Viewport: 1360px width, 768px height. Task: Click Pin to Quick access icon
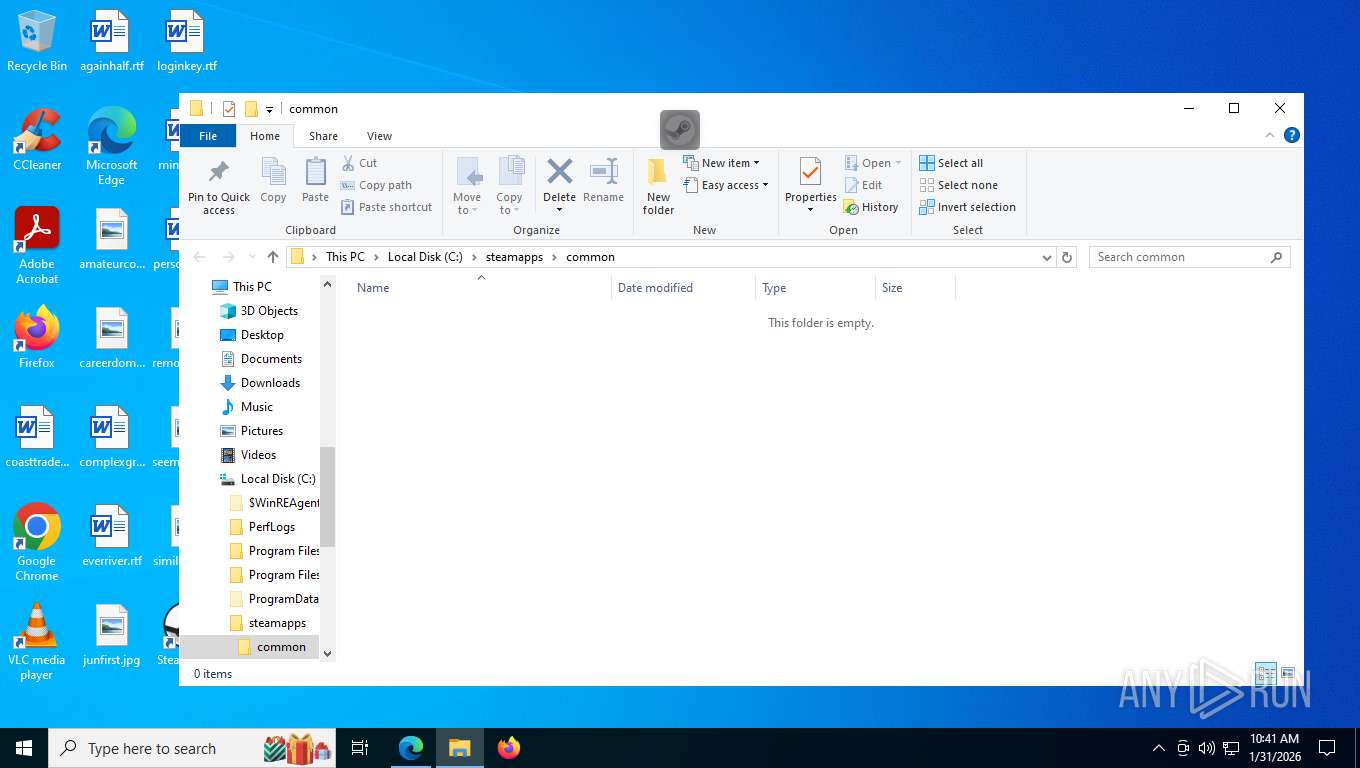[x=219, y=172]
